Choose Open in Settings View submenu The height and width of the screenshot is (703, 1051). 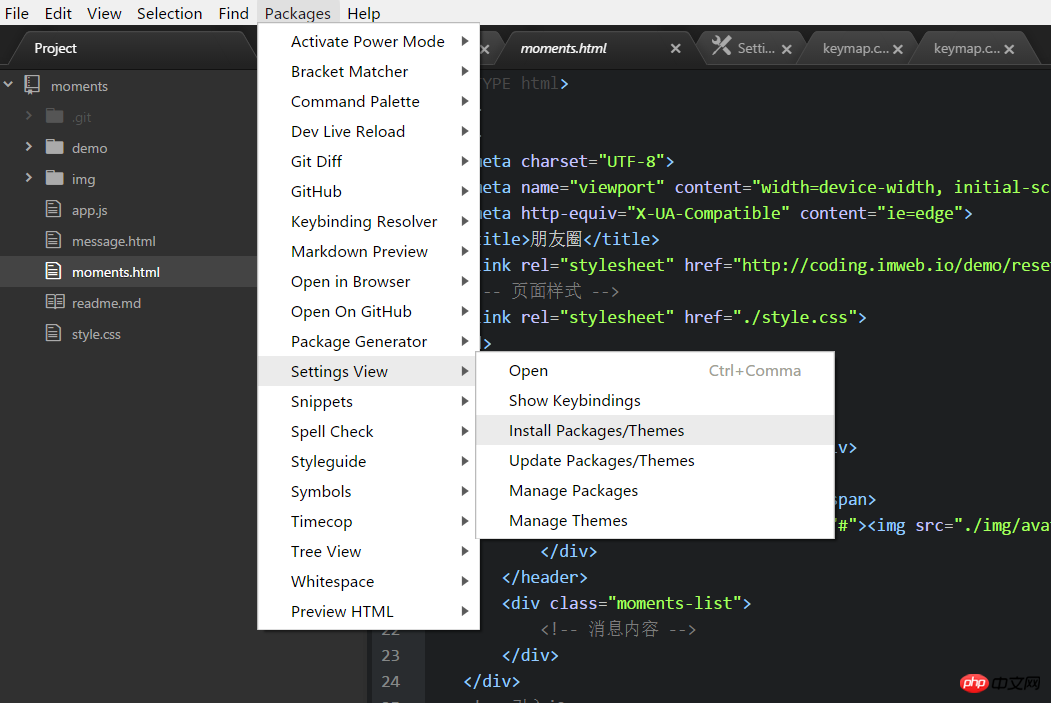(x=655, y=371)
